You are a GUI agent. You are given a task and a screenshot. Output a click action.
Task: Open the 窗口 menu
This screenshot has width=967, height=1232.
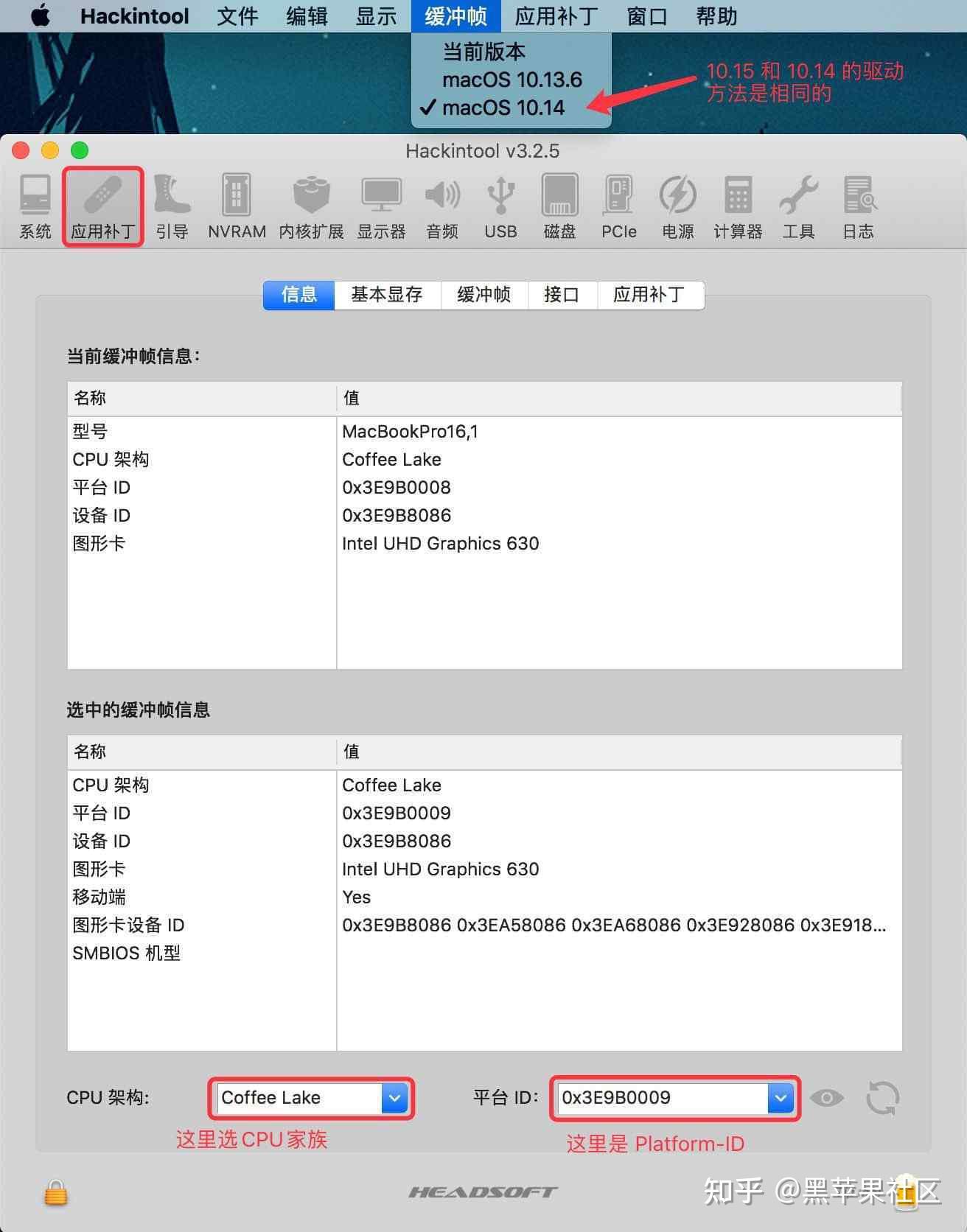(x=646, y=15)
